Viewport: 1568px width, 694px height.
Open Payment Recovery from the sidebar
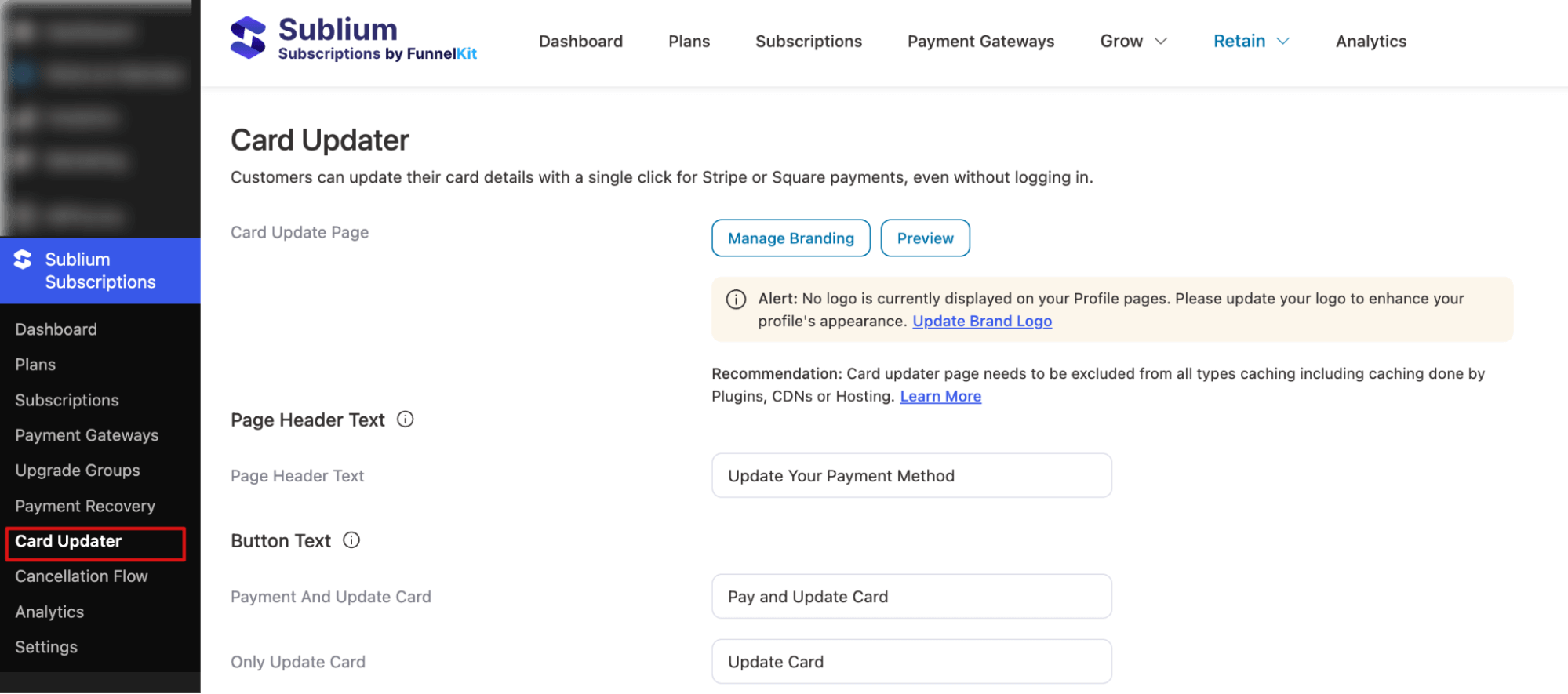tap(85, 506)
